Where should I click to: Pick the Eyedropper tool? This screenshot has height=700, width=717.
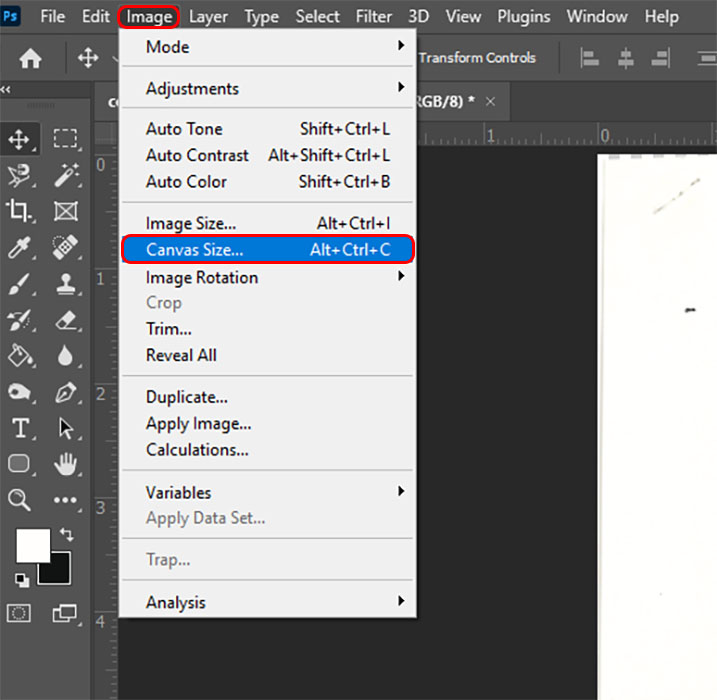click(19, 247)
